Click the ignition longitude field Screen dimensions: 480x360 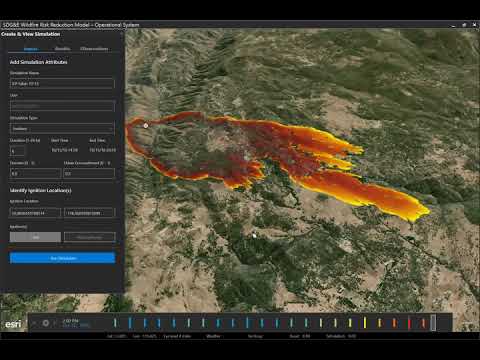(x=89, y=213)
